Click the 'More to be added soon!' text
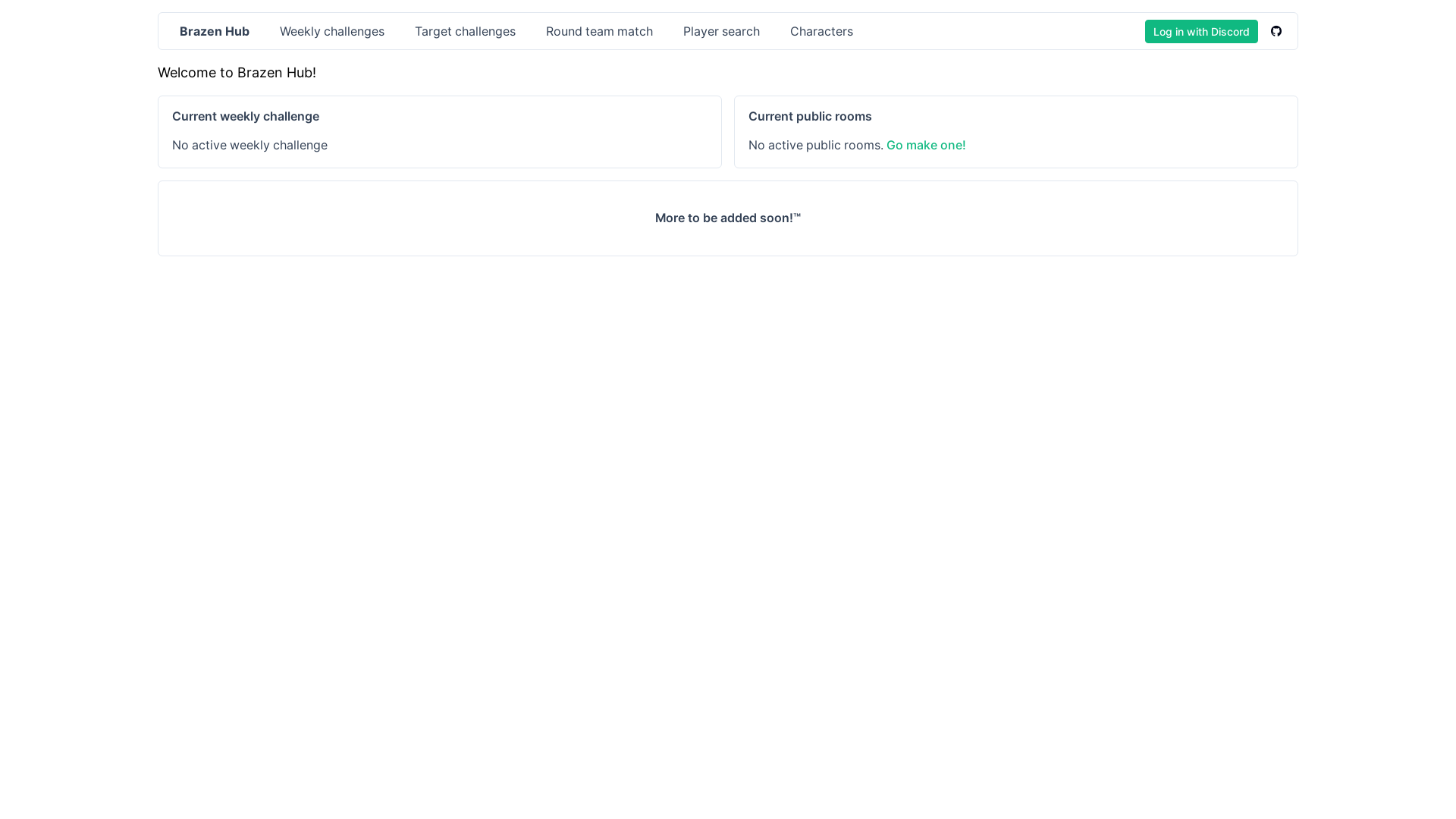The height and width of the screenshot is (819, 1456). [728, 218]
